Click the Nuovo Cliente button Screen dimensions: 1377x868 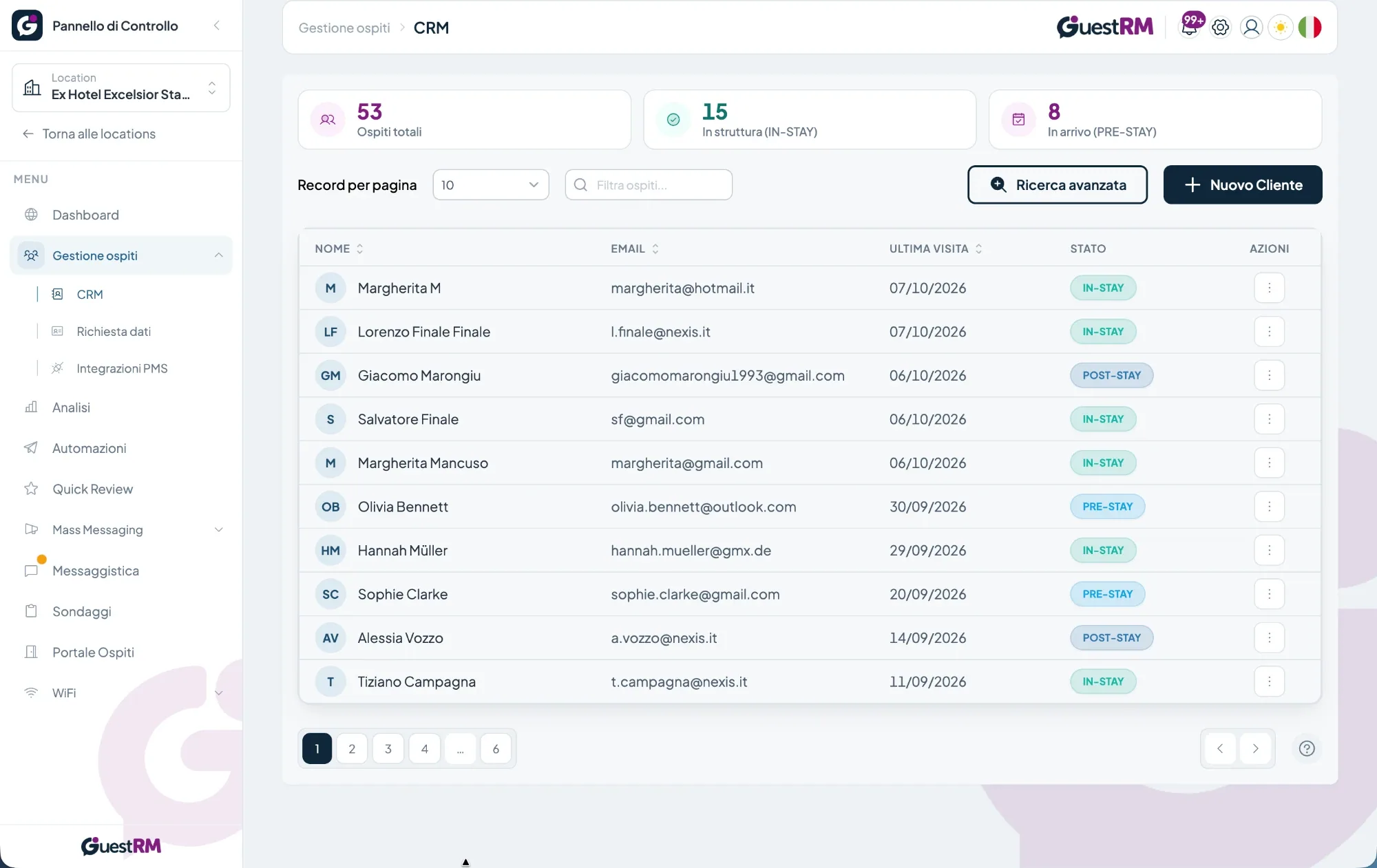(x=1242, y=184)
